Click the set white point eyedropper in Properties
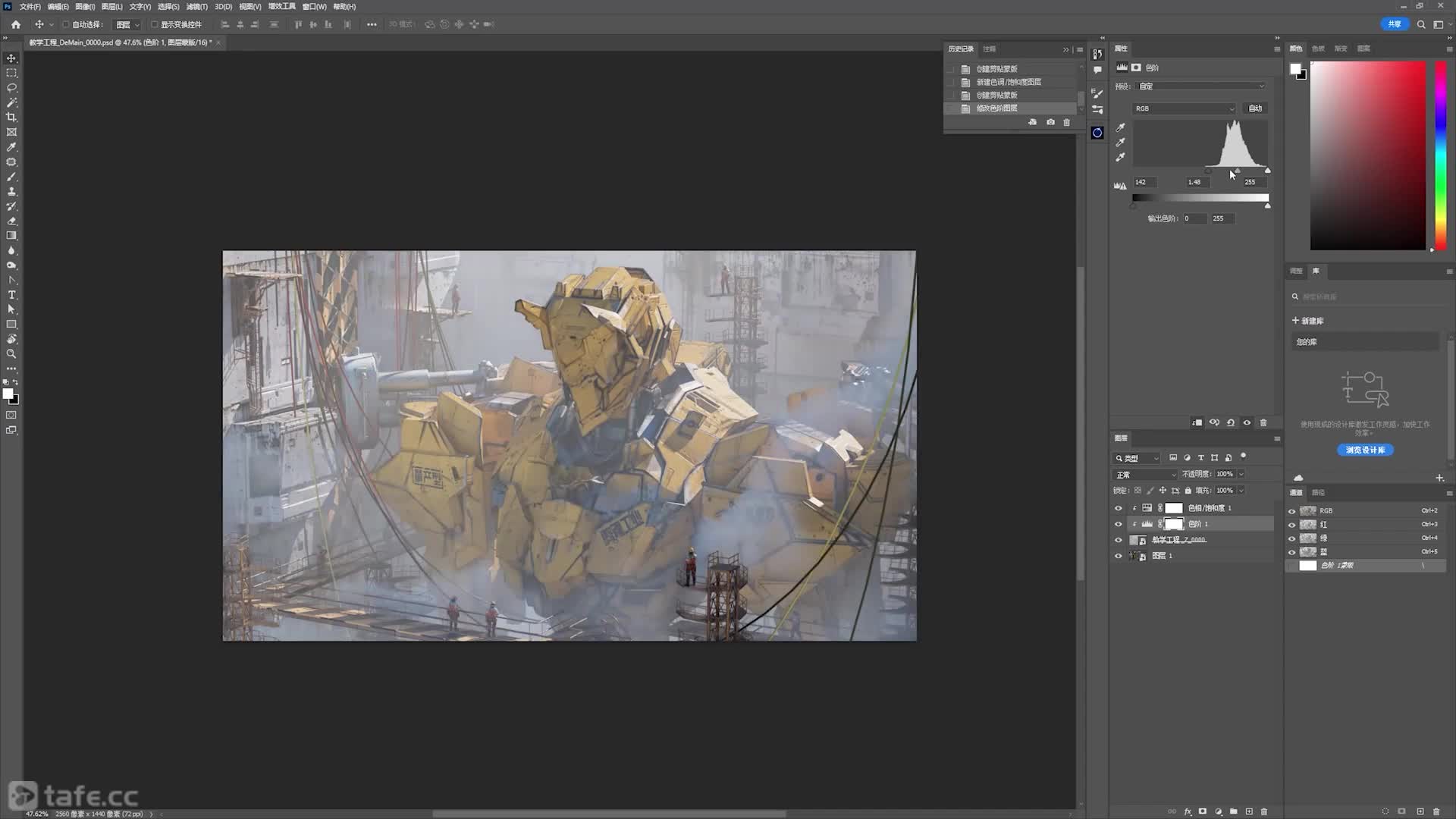 (x=1120, y=157)
